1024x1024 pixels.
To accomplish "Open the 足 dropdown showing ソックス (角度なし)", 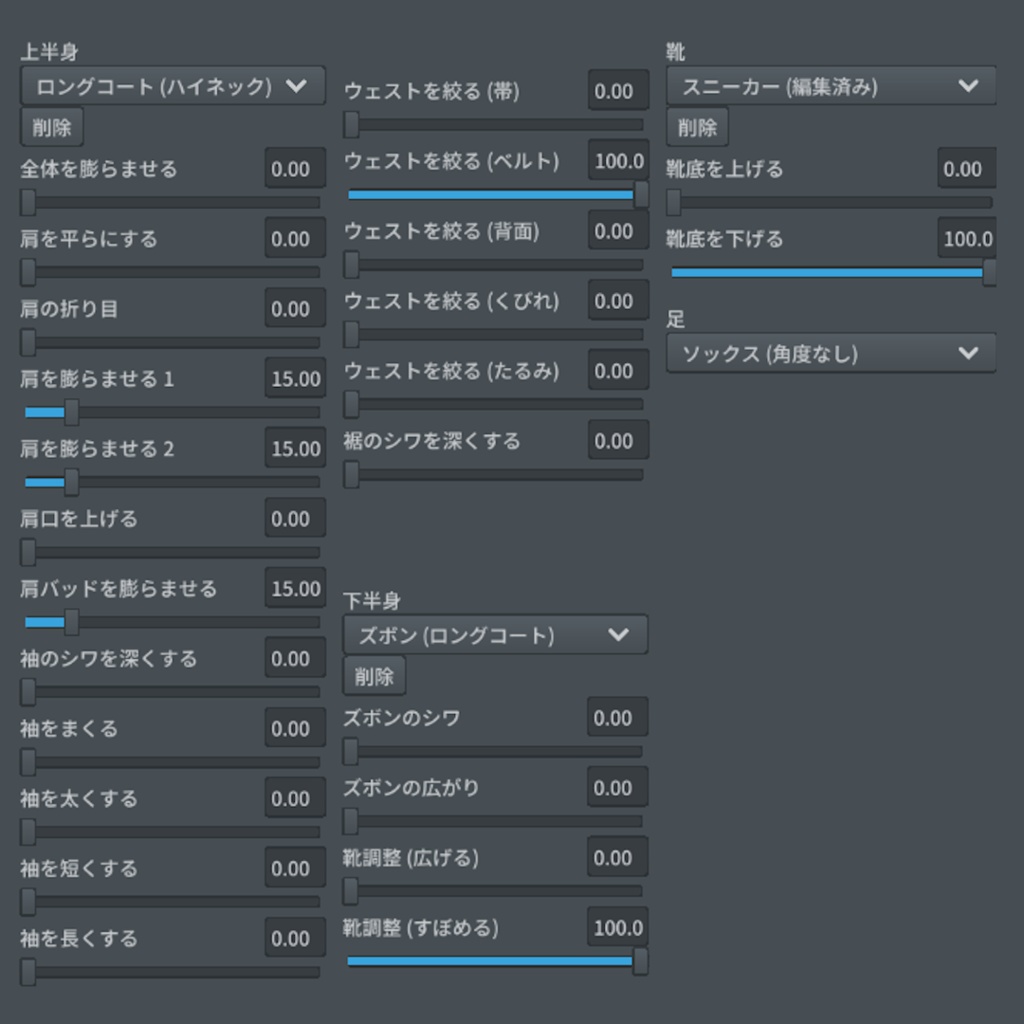I will (831, 353).
